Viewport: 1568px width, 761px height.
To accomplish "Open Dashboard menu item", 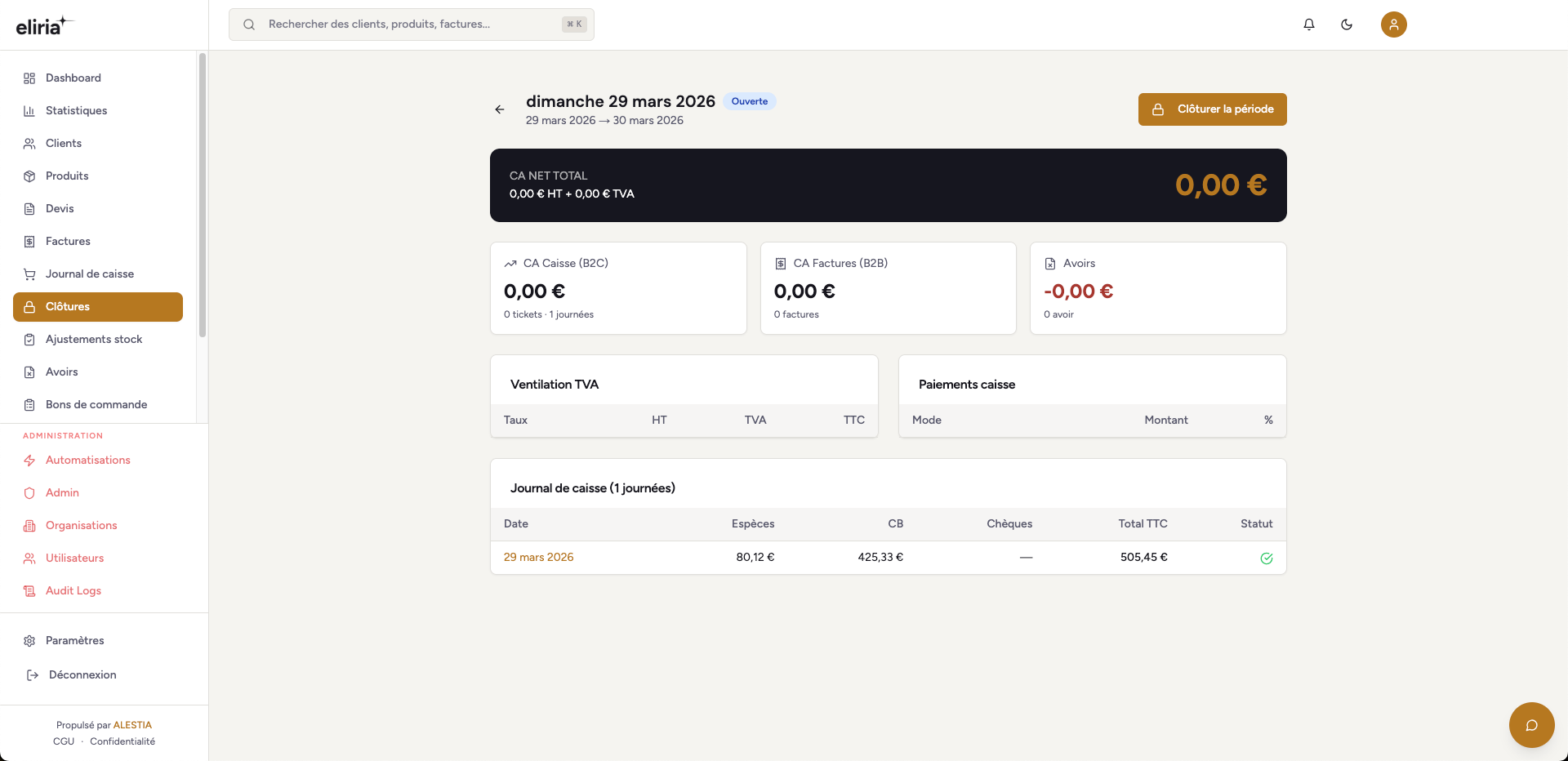I will pos(98,78).
